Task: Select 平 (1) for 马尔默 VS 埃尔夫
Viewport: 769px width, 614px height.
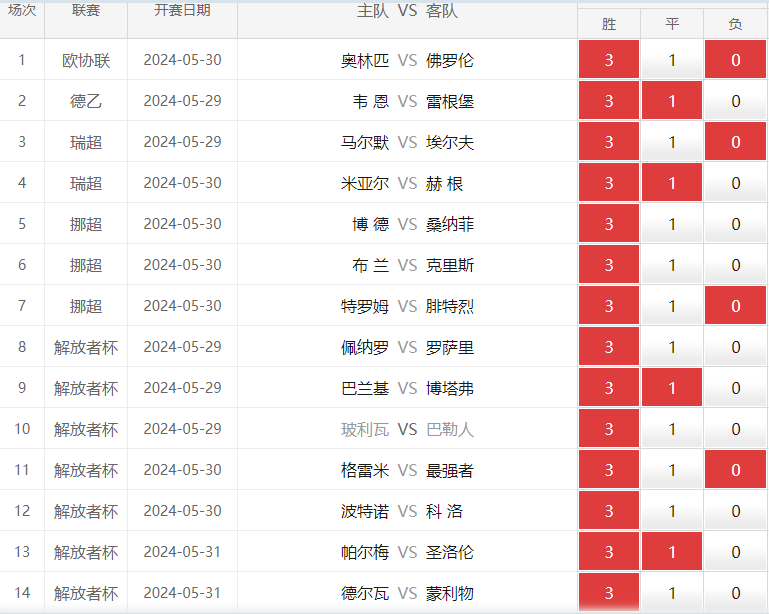Action: pos(672,142)
